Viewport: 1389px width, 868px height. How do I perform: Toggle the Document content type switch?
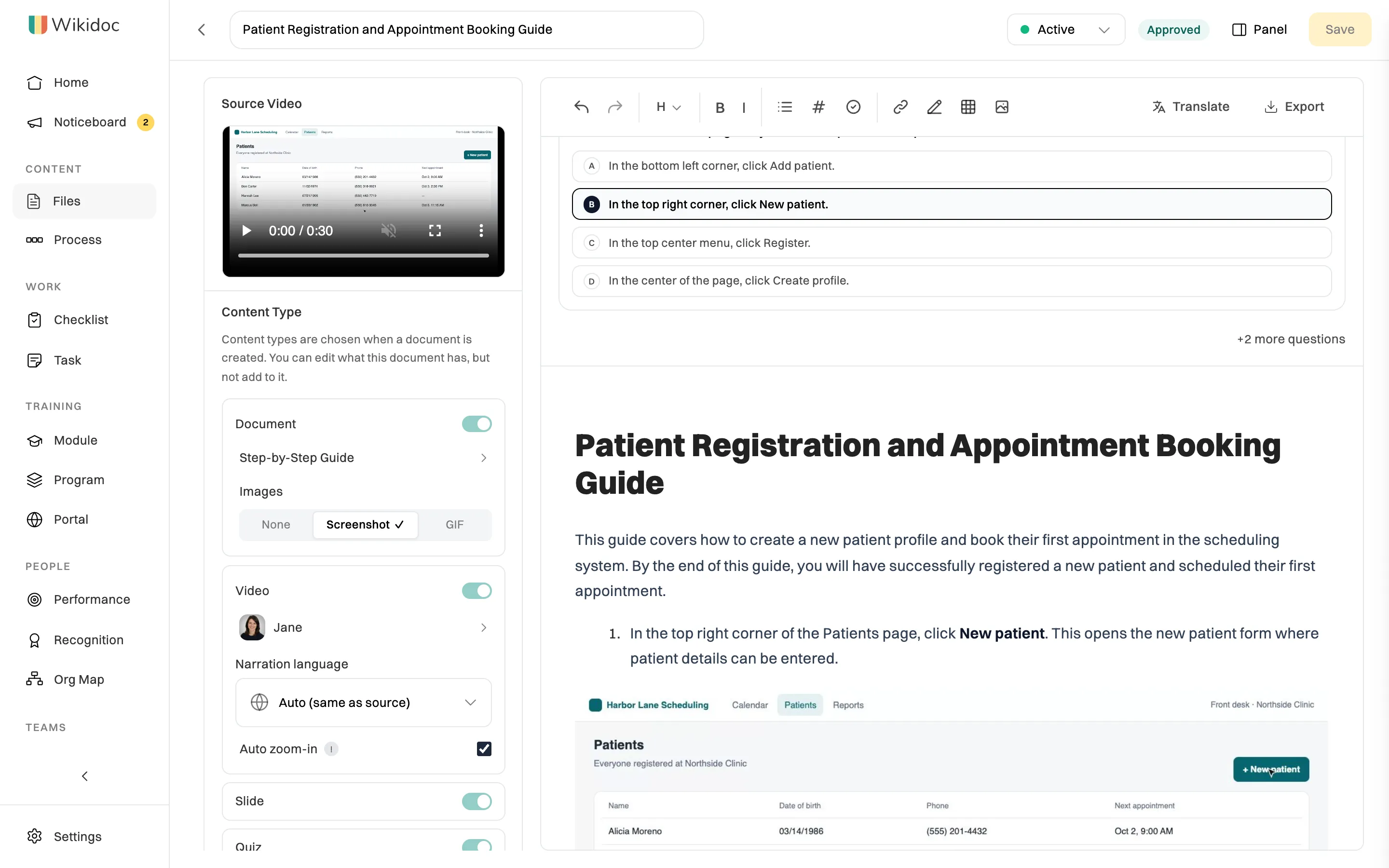477,424
